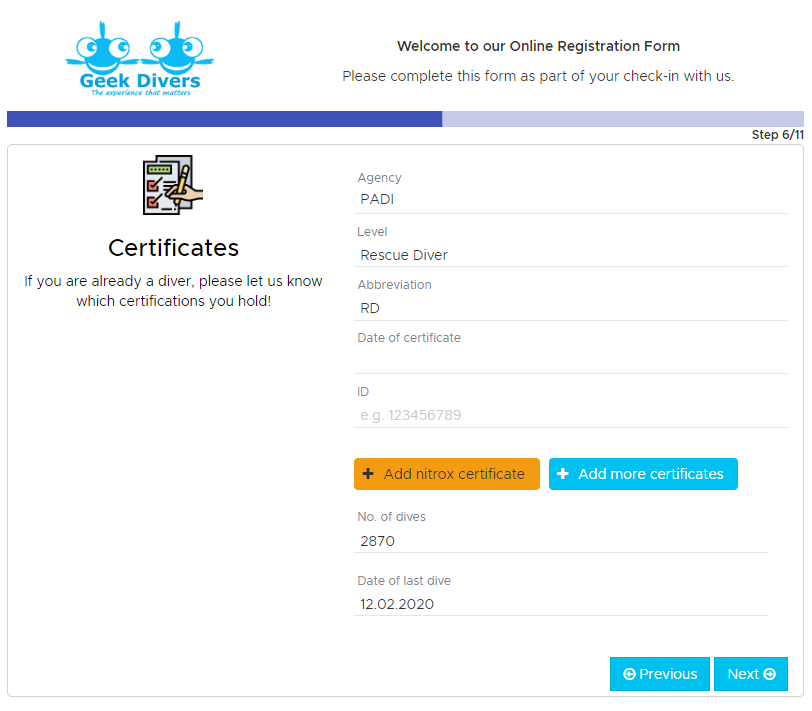
Task: Click the Step 6/11 indicator
Action: click(778, 135)
